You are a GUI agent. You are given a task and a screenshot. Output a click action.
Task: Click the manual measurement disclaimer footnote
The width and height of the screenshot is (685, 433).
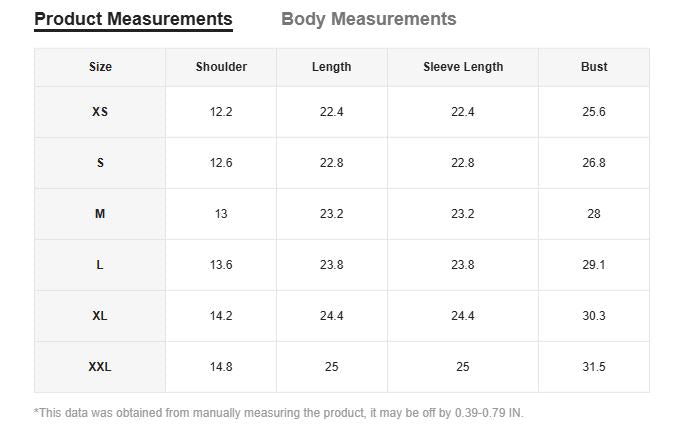pyautogui.click(x=278, y=413)
